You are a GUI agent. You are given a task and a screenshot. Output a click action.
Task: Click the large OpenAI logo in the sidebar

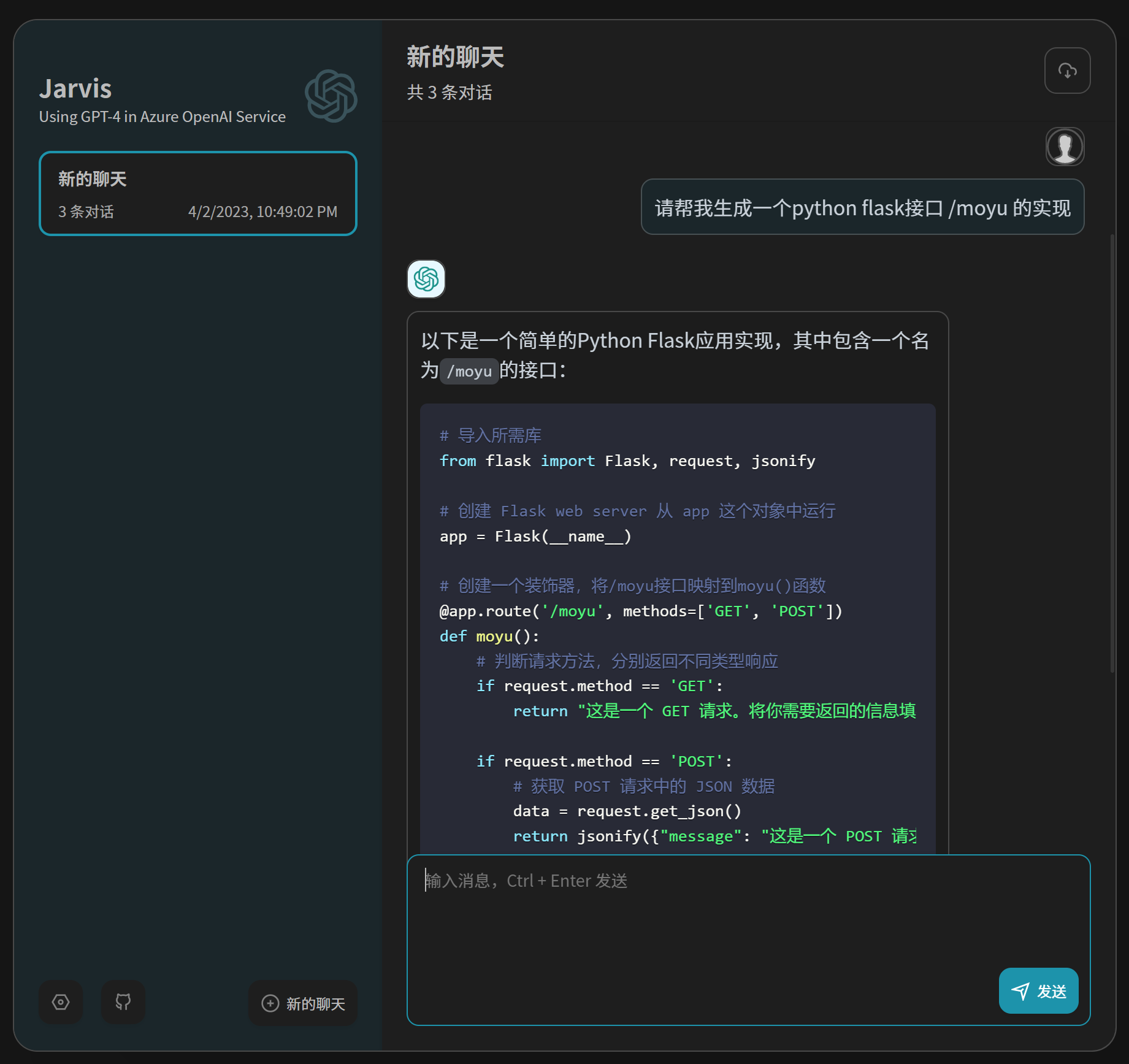[331, 96]
